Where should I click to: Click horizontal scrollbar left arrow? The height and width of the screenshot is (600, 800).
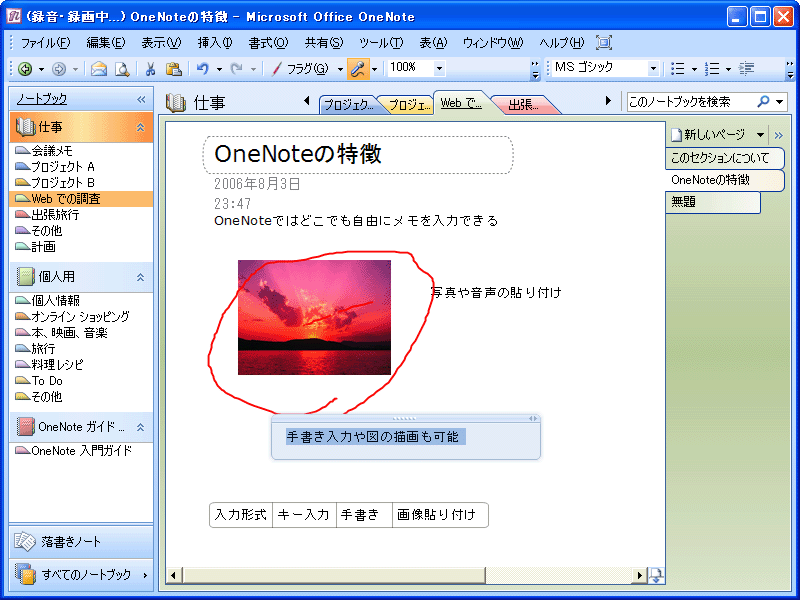173,576
